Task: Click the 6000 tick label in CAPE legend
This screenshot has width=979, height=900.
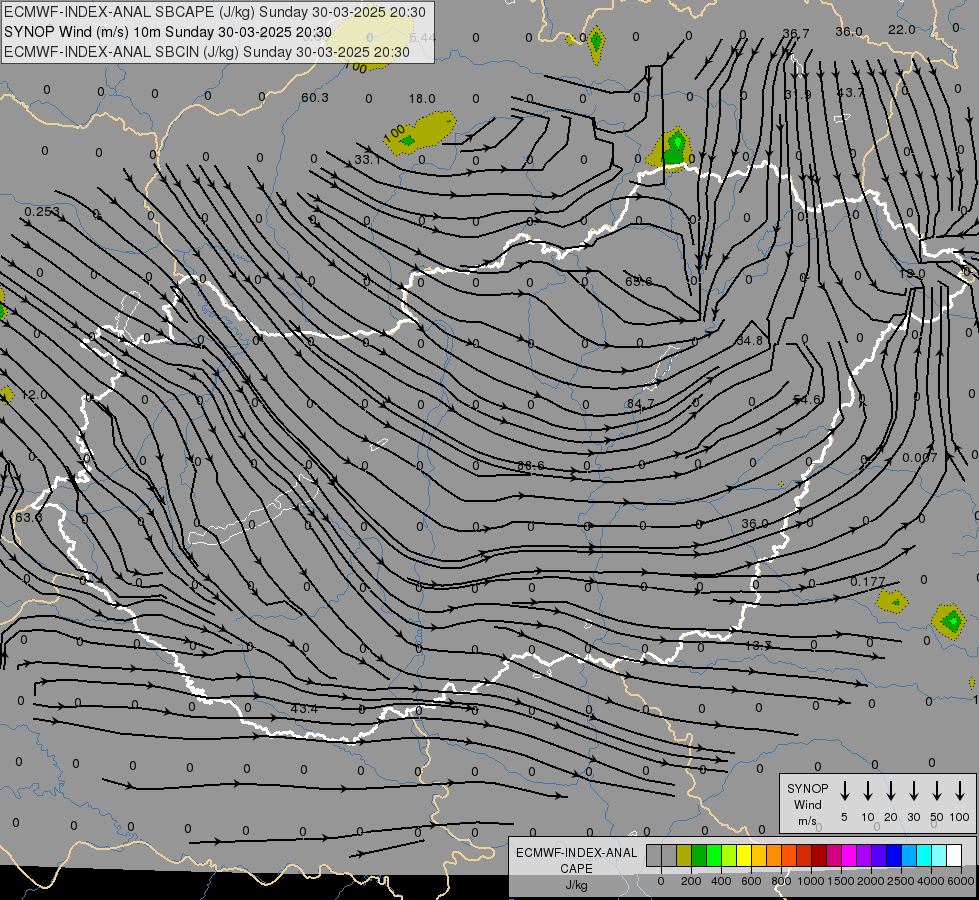Action: coord(960,881)
